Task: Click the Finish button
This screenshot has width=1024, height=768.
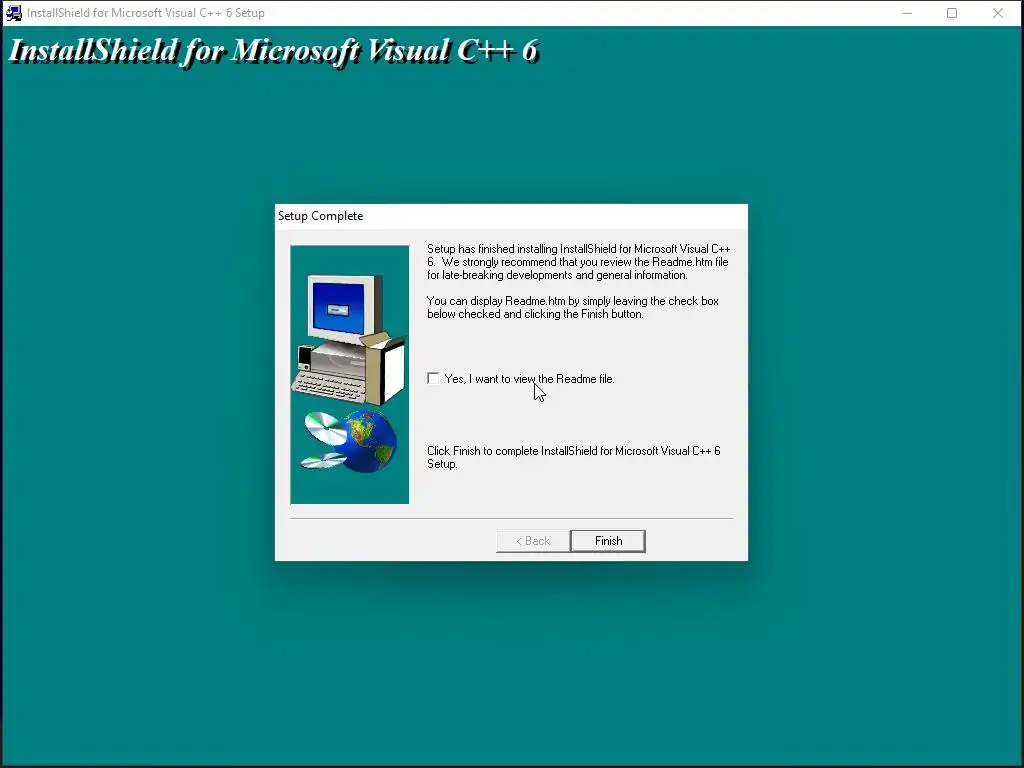Action: 608,541
